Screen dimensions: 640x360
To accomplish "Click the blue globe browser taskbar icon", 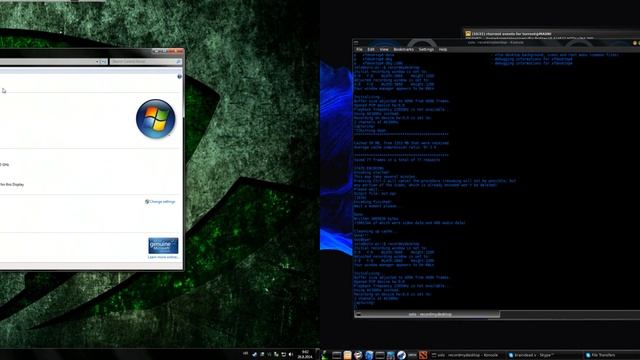I will [x=369, y=355].
